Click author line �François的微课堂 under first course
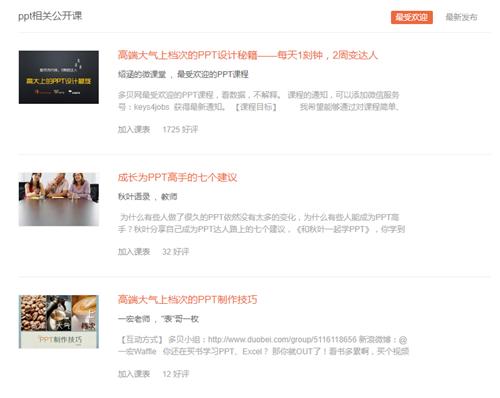 point(183,74)
